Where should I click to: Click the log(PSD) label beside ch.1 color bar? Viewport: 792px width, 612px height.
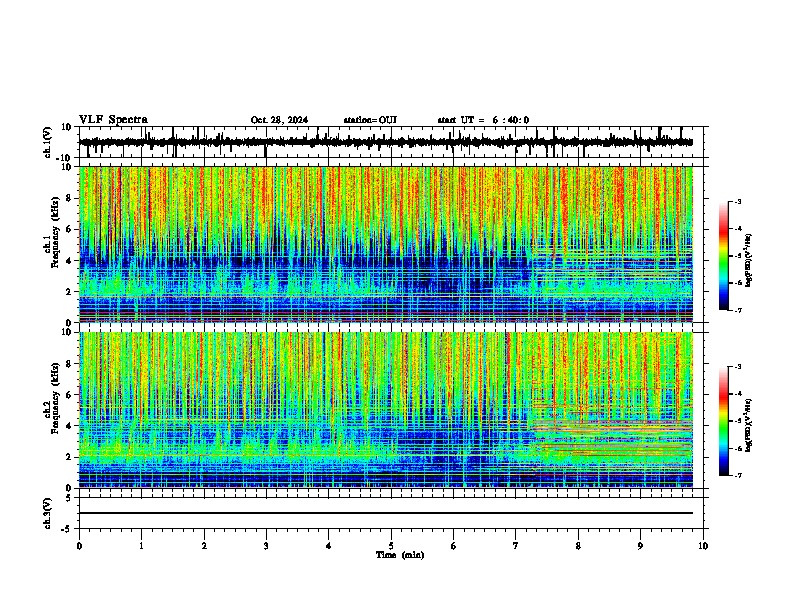click(x=749, y=260)
